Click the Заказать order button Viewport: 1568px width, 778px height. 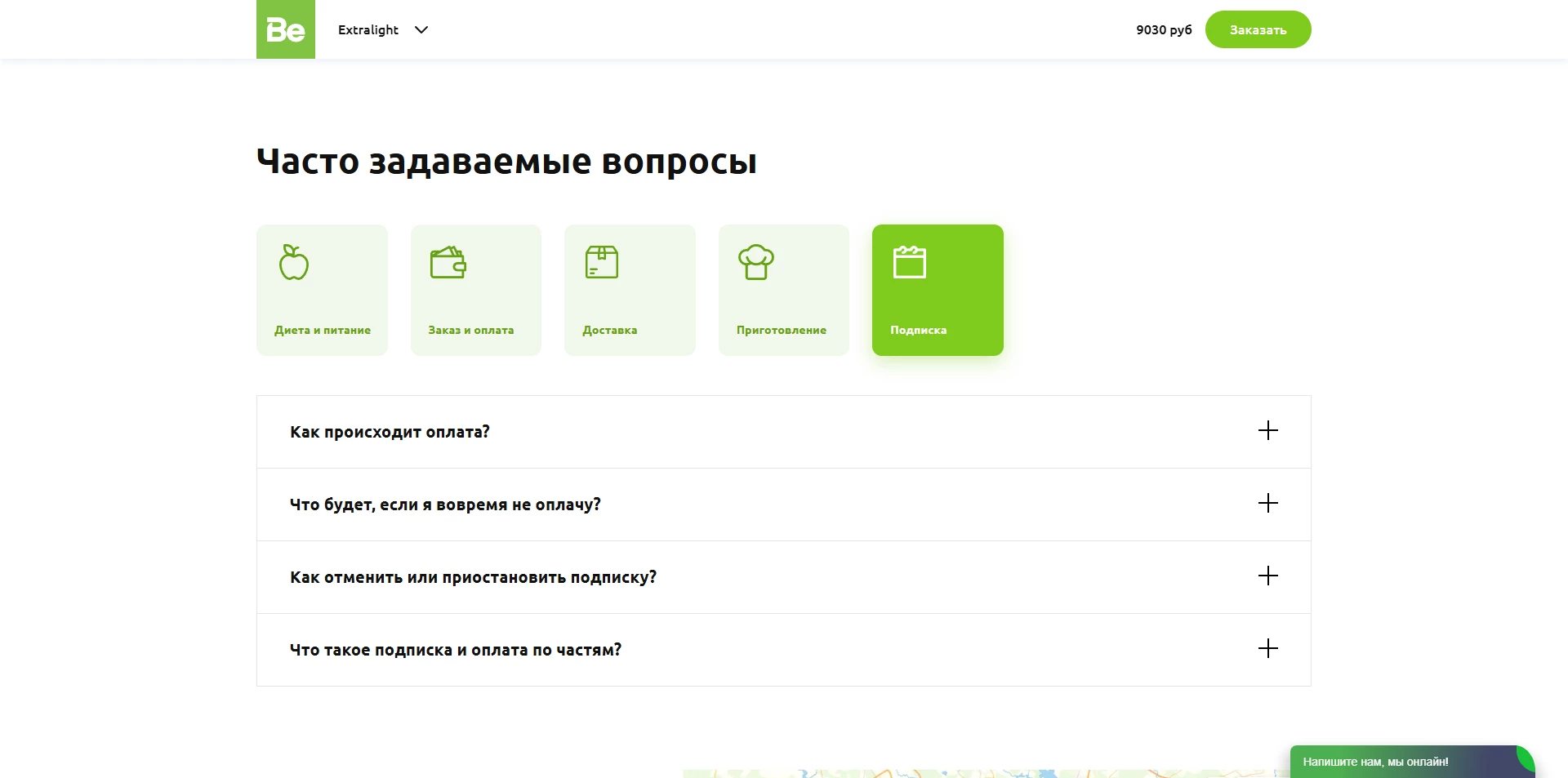point(1258,29)
